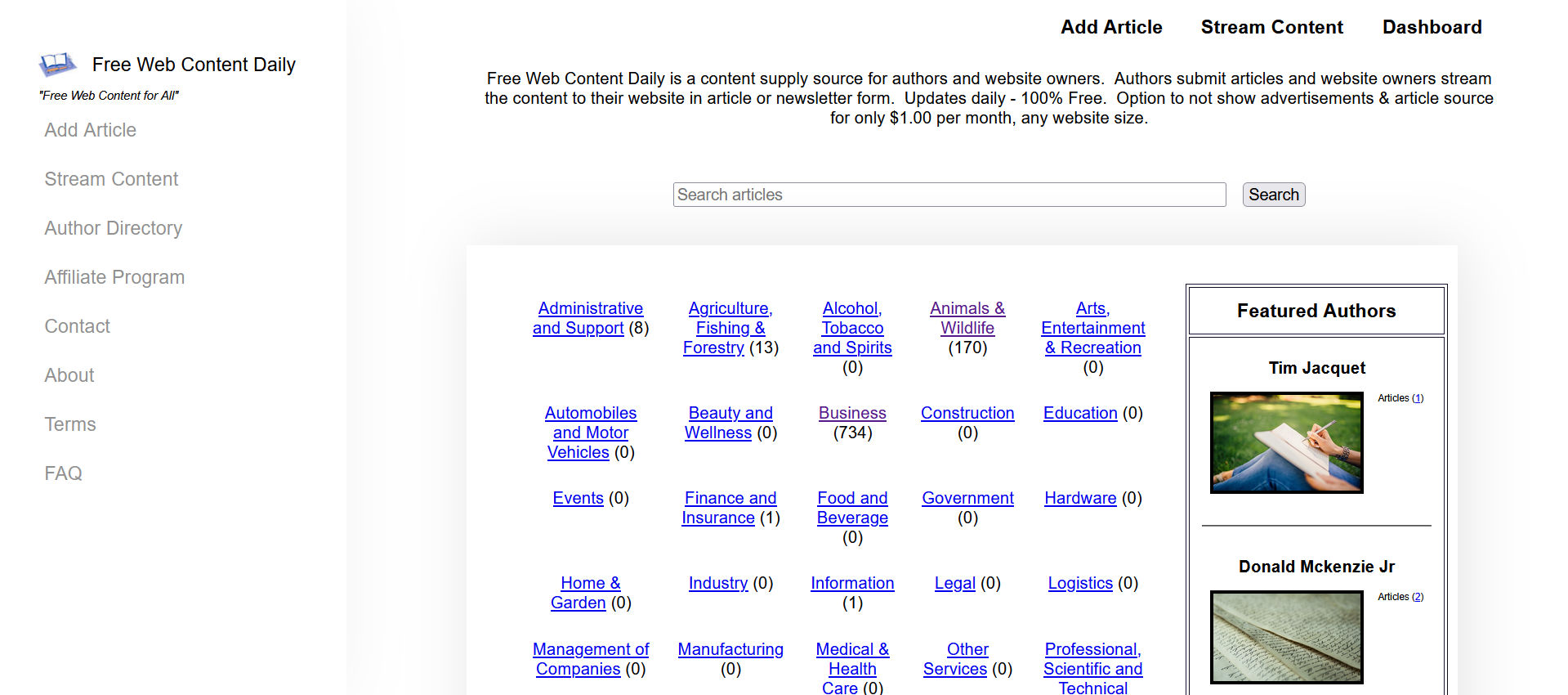Open the Education category link
The image size is (1568, 695).
(1079, 413)
